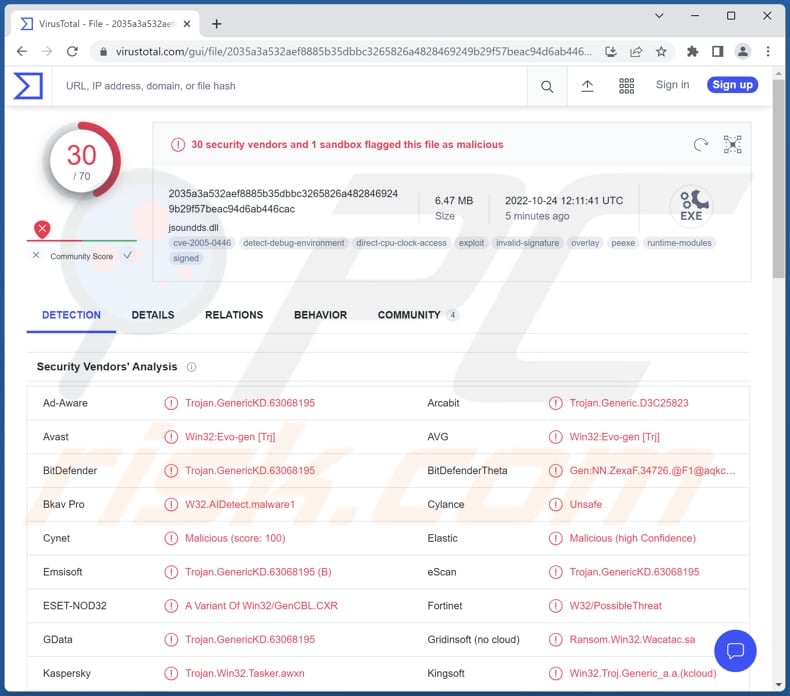Viewport: 790px width, 696px height.
Task: Click the install app icon in address bar
Action: pos(611,51)
